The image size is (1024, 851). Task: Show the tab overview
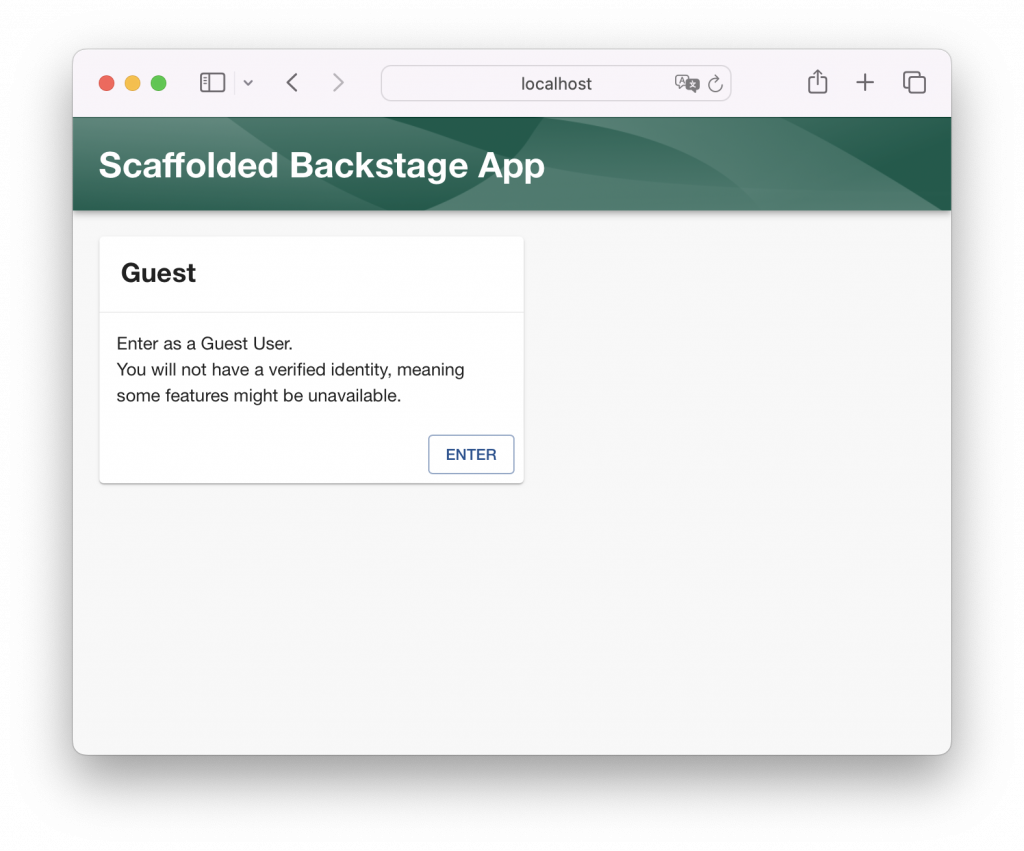click(x=914, y=83)
